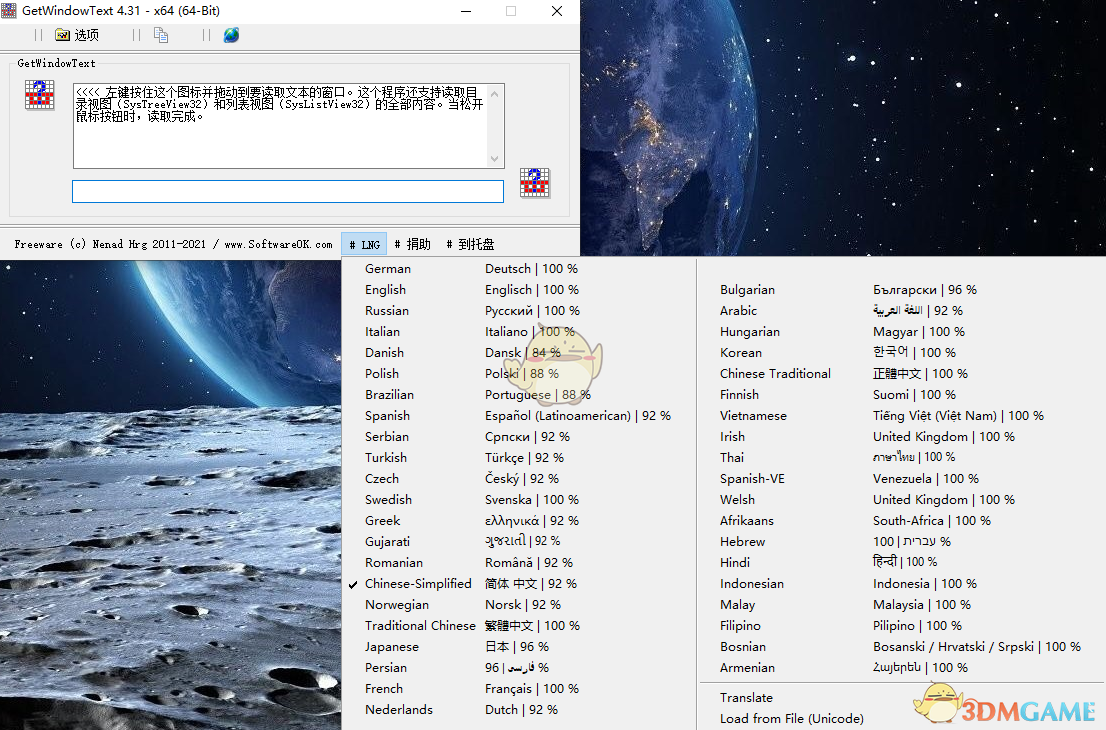Image resolution: width=1106 pixels, height=730 pixels.
Task: Select Hindi language entry
Action: pyautogui.click(x=901, y=563)
